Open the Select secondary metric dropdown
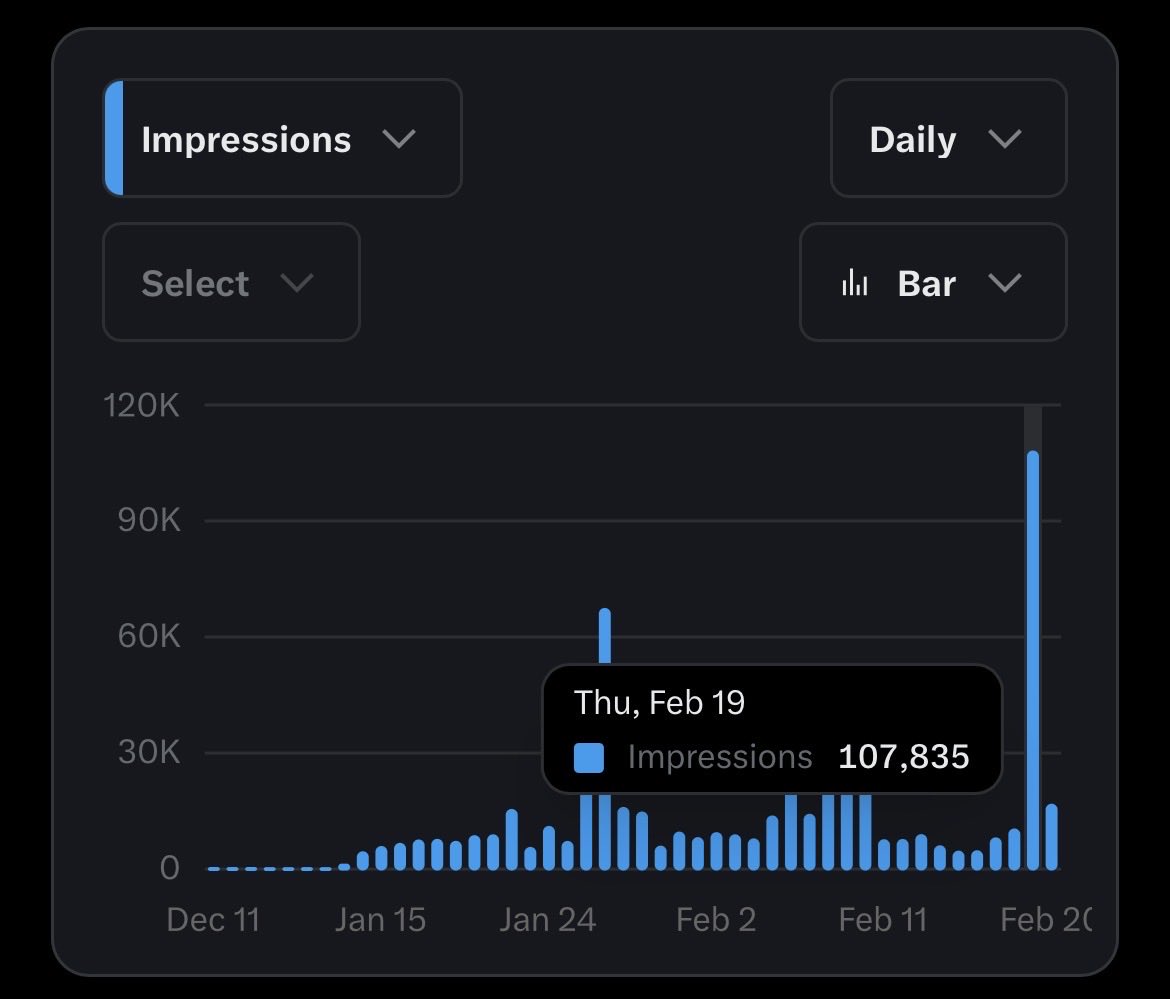 pyautogui.click(x=231, y=282)
